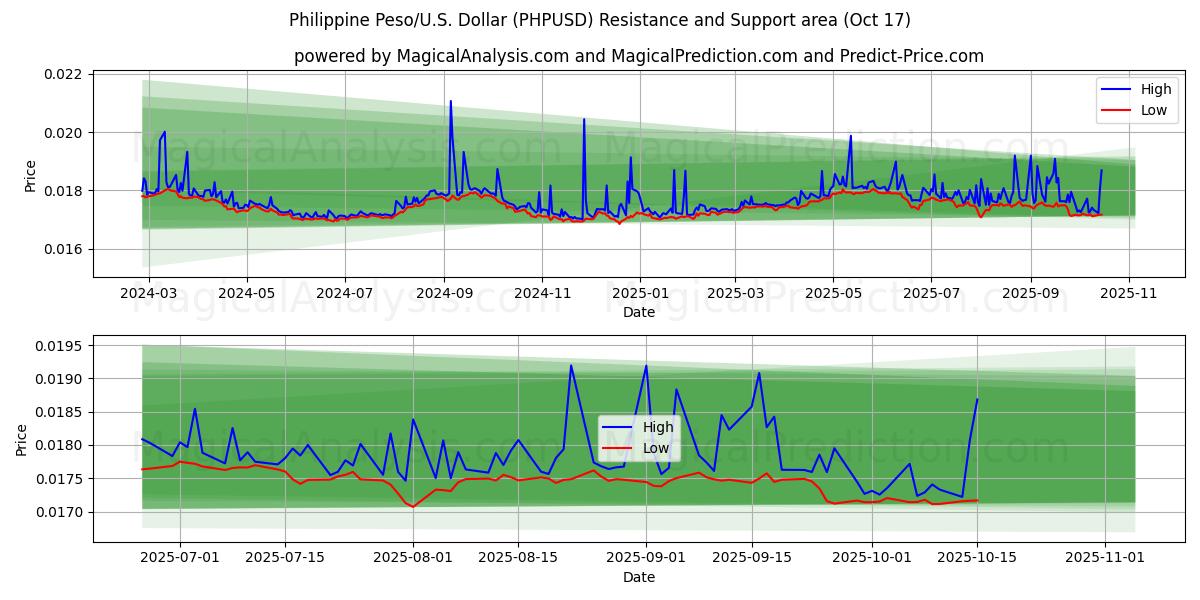
Task: Click the 2024-09 tick on top chart axis
Action: (x=443, y=295)
